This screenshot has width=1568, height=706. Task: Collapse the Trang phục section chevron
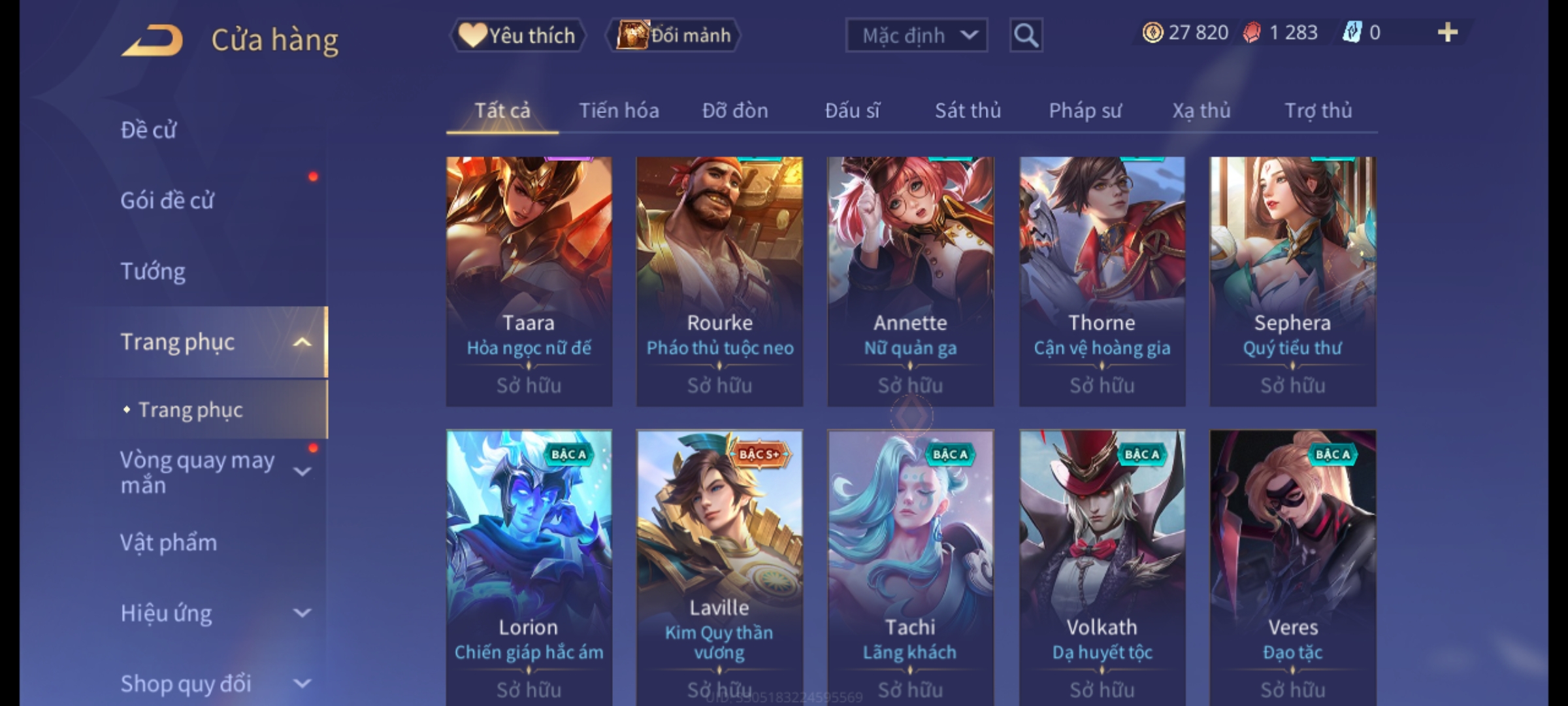tap(302, 342)
